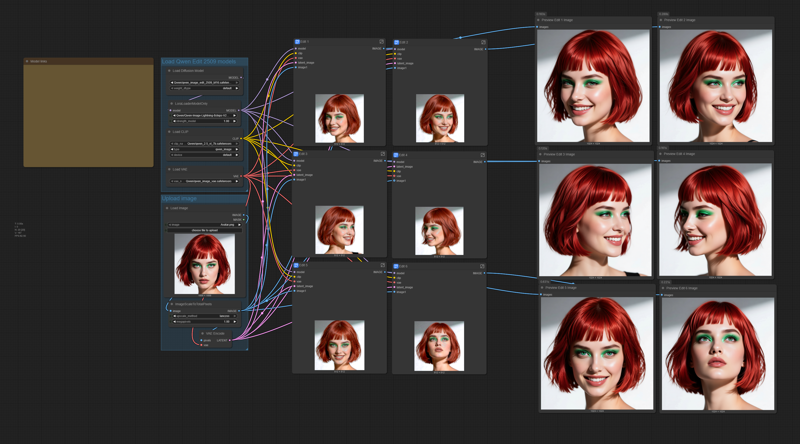Click the blue subgraph icon on Edit 1 node

(x=298, y=42)
